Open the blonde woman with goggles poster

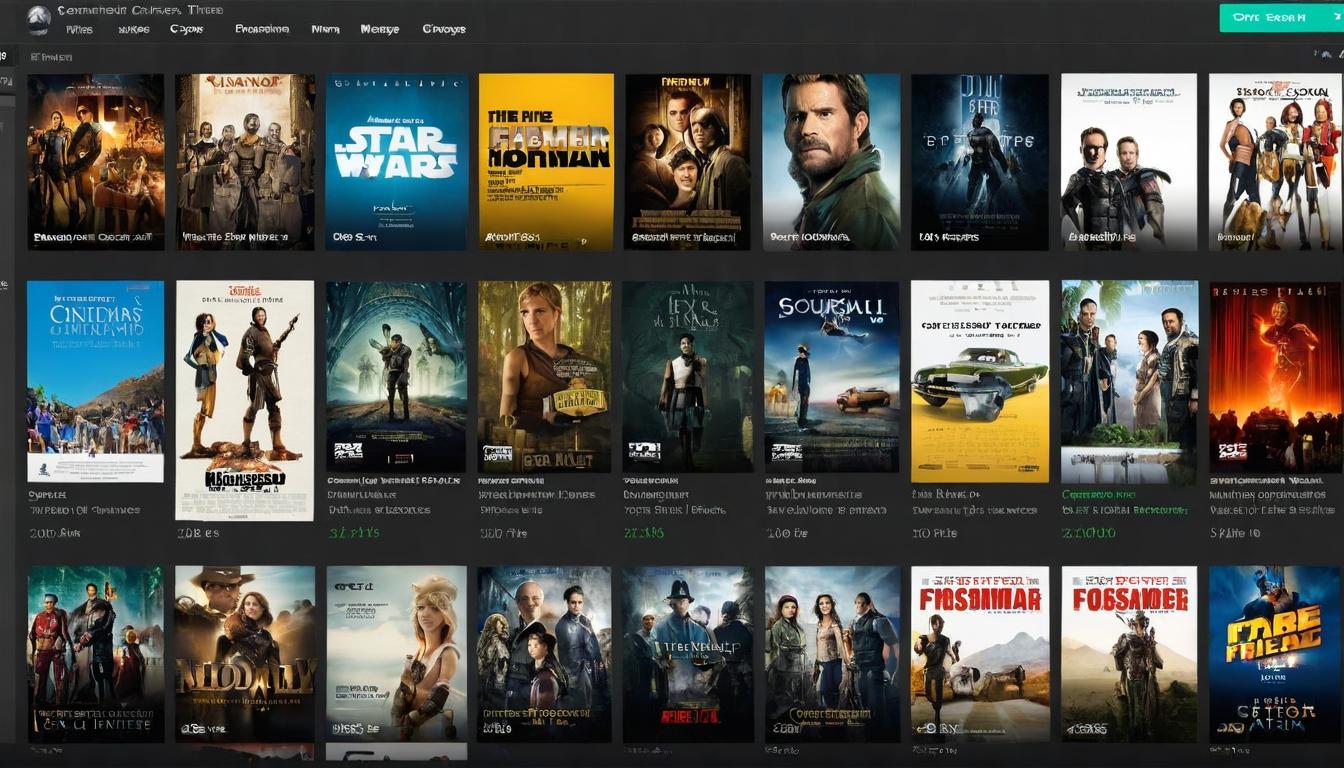pos(396,654)
